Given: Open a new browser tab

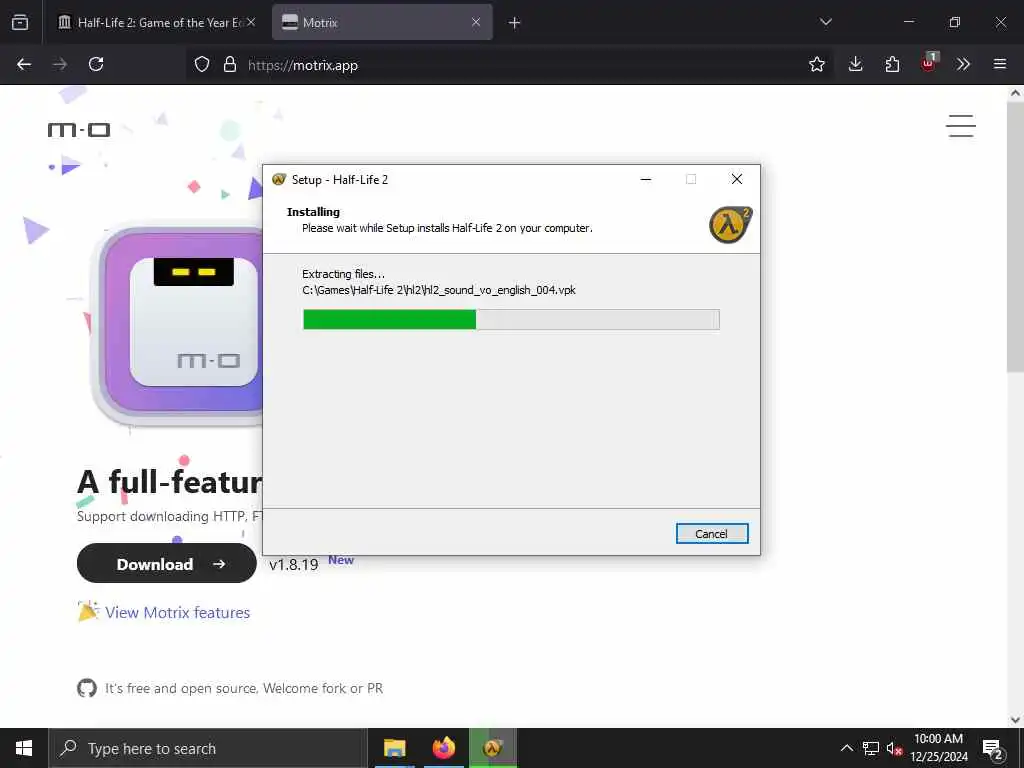Looking at the screenshot, I should click(515, 23).
